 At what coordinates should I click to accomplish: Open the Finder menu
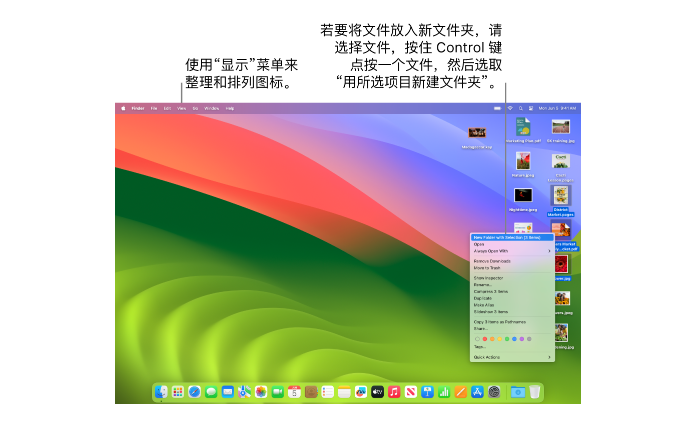tap(138, 108)
